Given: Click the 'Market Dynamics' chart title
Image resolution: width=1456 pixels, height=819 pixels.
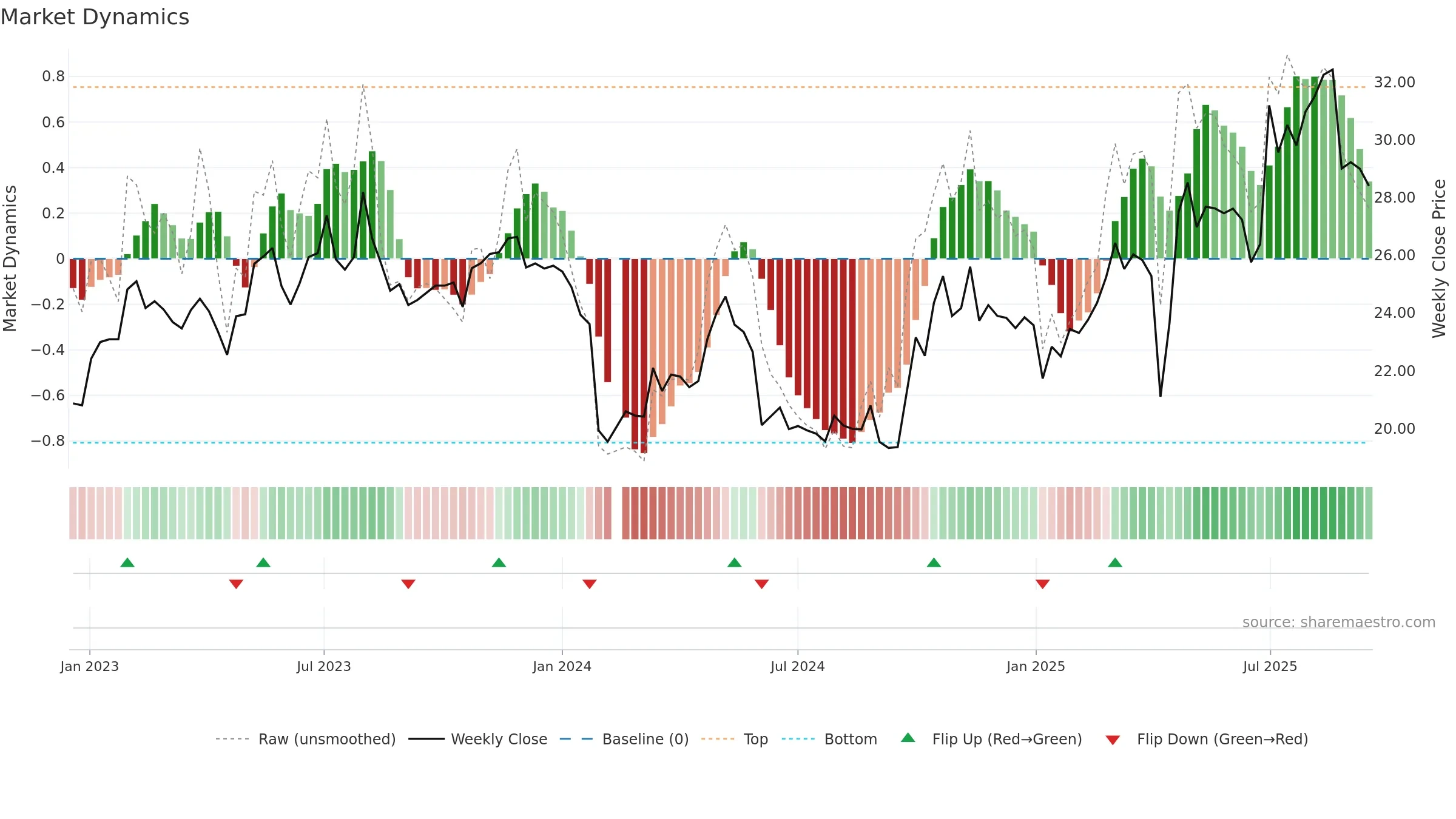Looking at the screenshot, I should point(95,17).
